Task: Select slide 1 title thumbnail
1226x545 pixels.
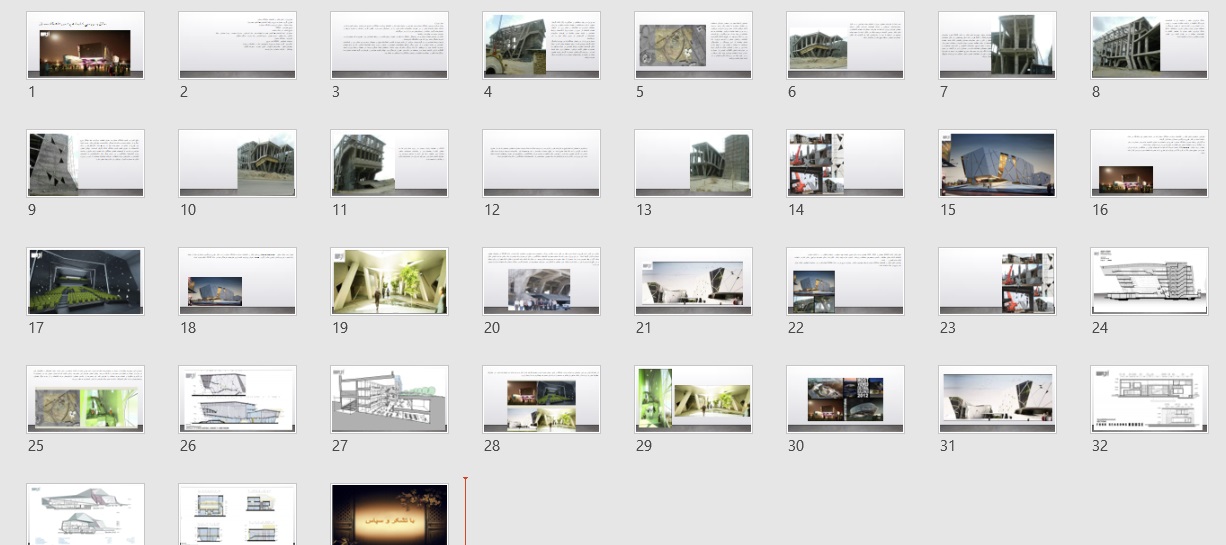Action: [x=86, y=45]
